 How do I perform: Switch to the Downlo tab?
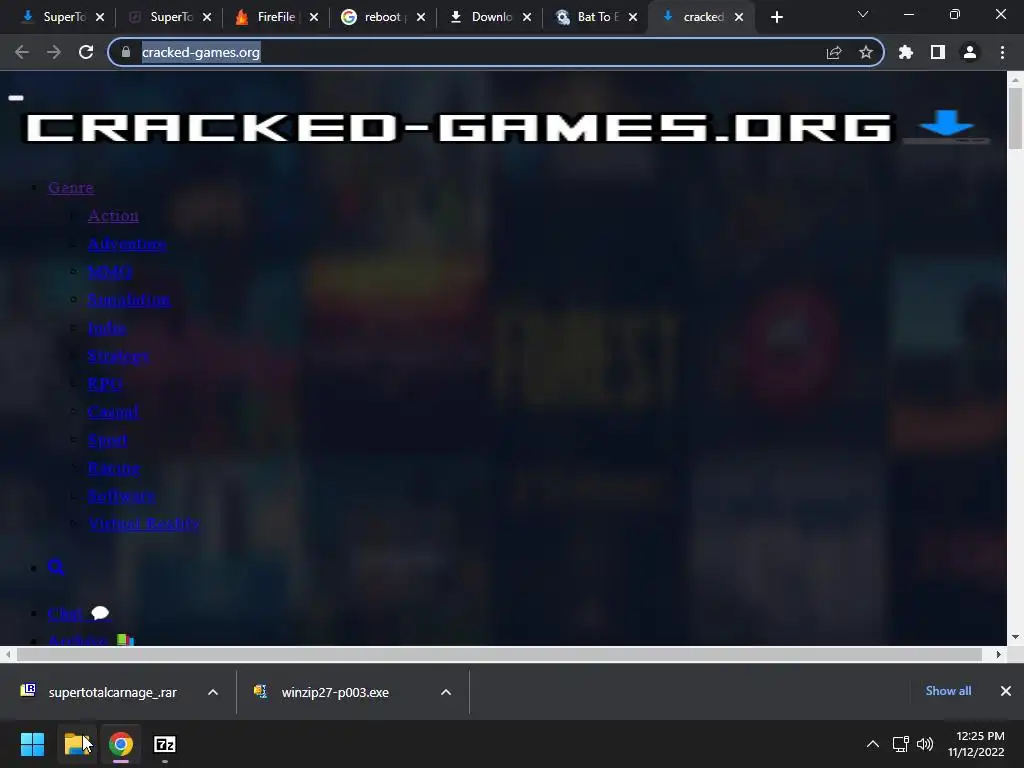[x=491, y=17]
